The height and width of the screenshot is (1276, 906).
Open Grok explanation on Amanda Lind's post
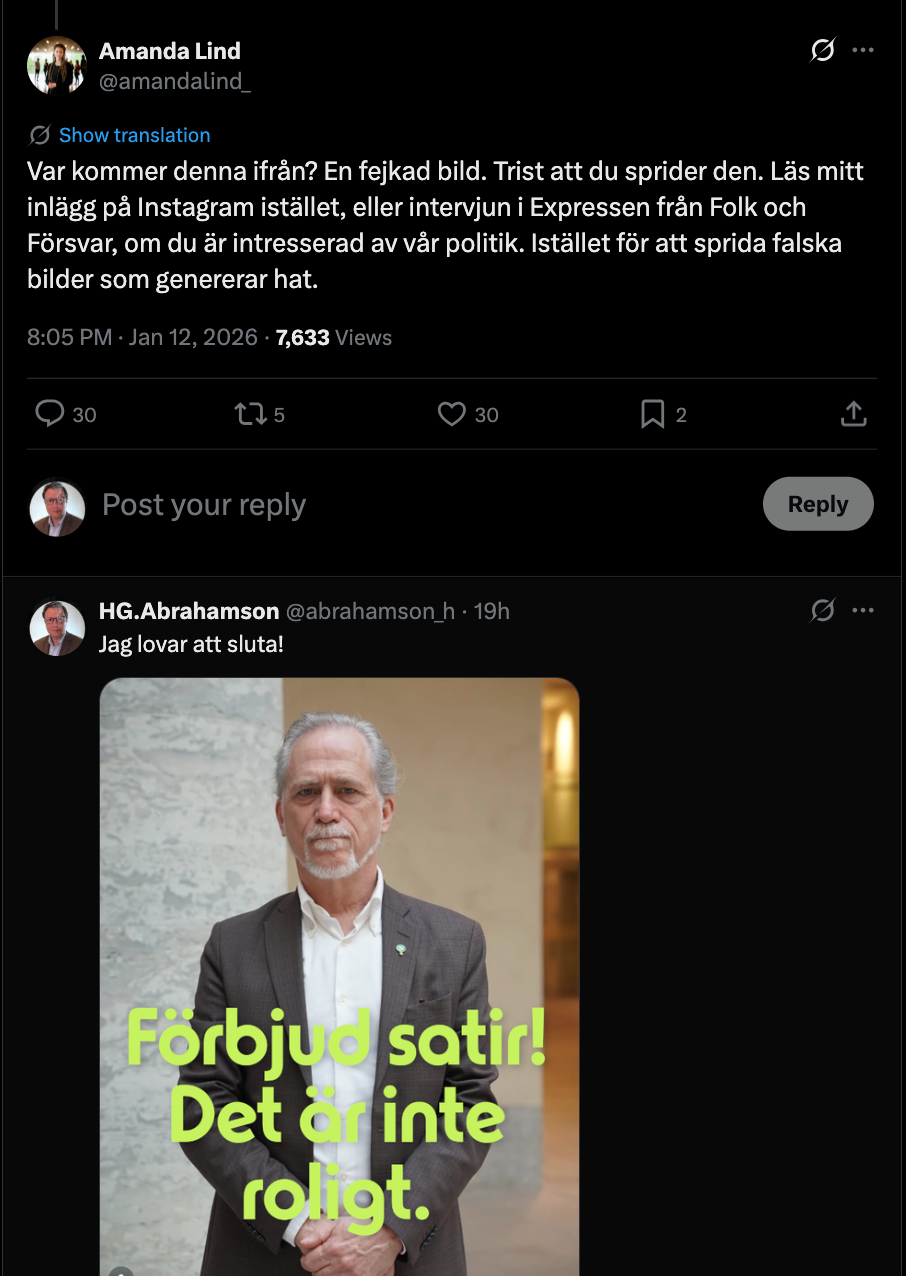pos(822,50)
